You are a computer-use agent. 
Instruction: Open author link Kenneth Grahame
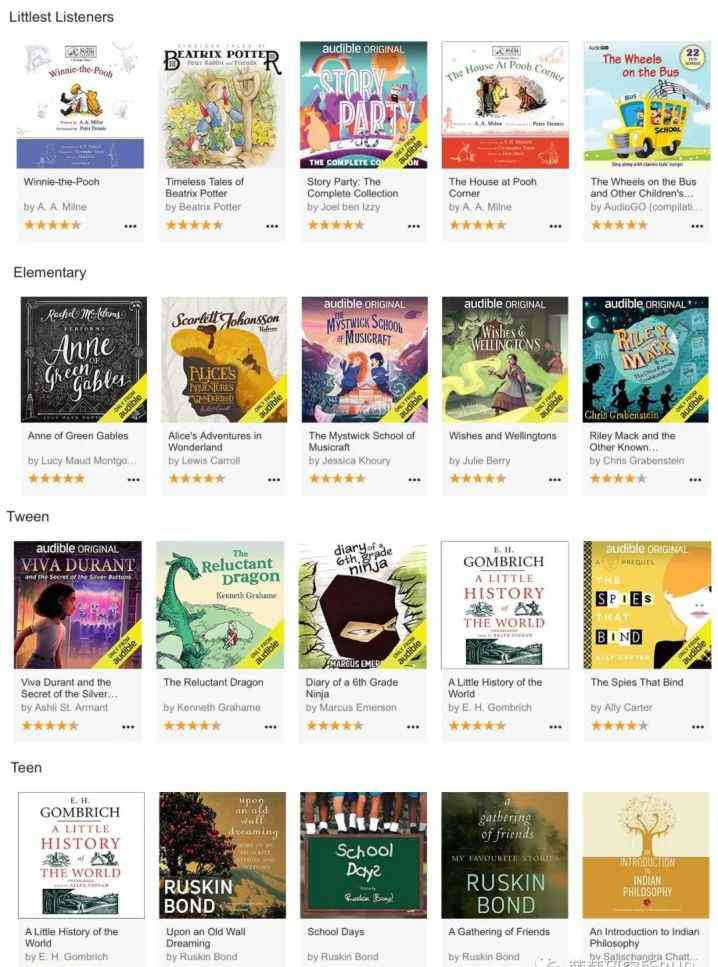(x=212, y=707)
